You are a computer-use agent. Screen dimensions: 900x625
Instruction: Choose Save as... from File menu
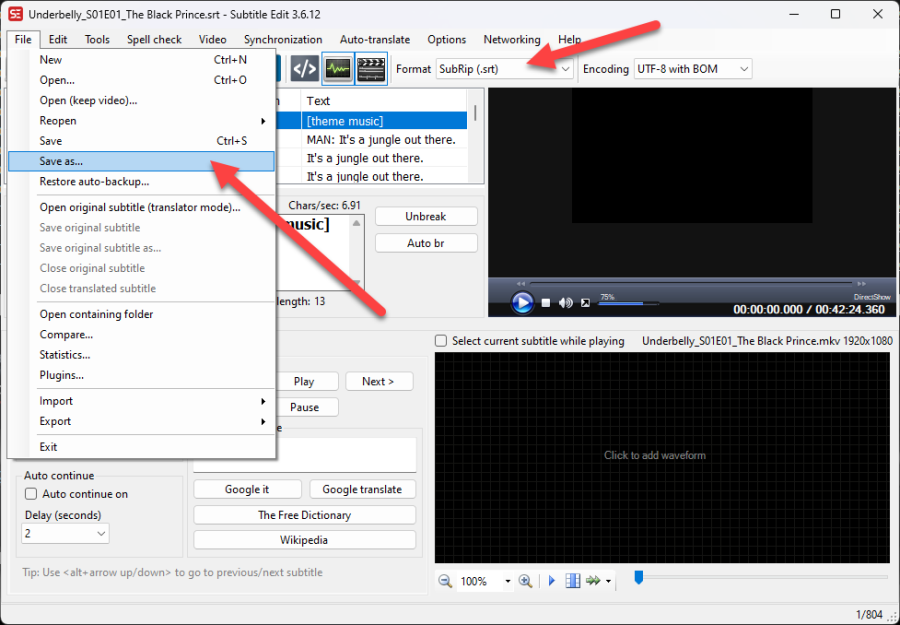click(x=61, y=161)
